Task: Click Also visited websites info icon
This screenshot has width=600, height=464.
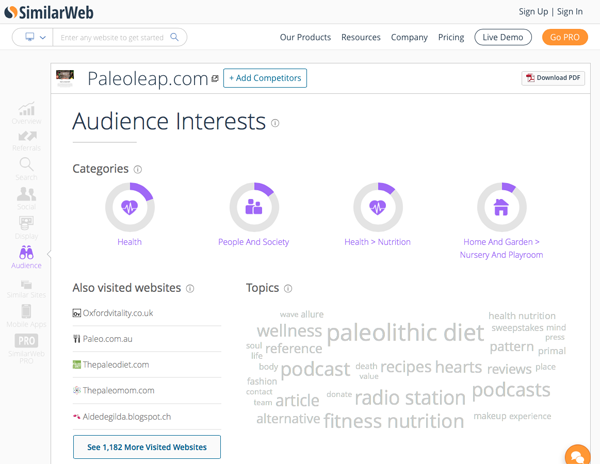Action: click(190, 288)
